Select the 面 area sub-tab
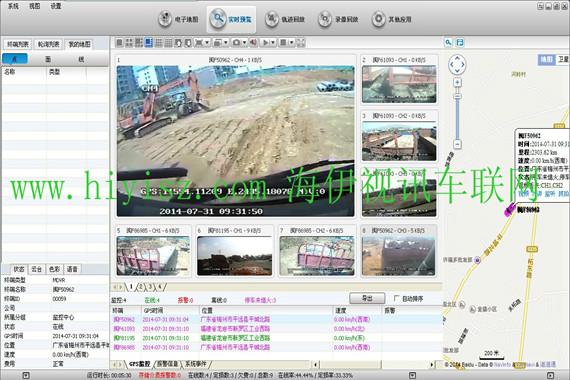Viewport: 570px width, 380px height. pyautogui.click(x=48, y=59)
